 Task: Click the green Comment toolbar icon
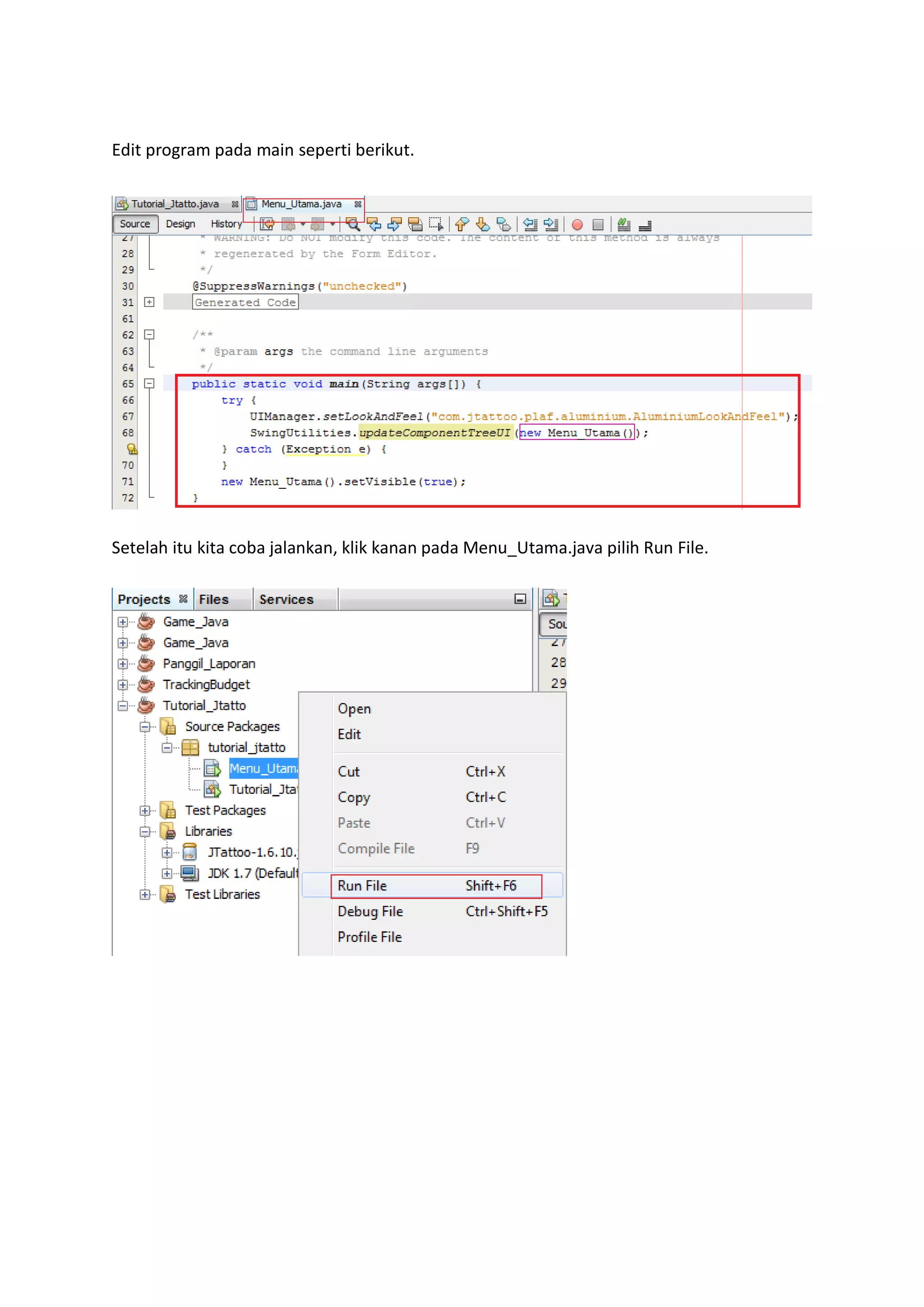(x=624, y=224)
